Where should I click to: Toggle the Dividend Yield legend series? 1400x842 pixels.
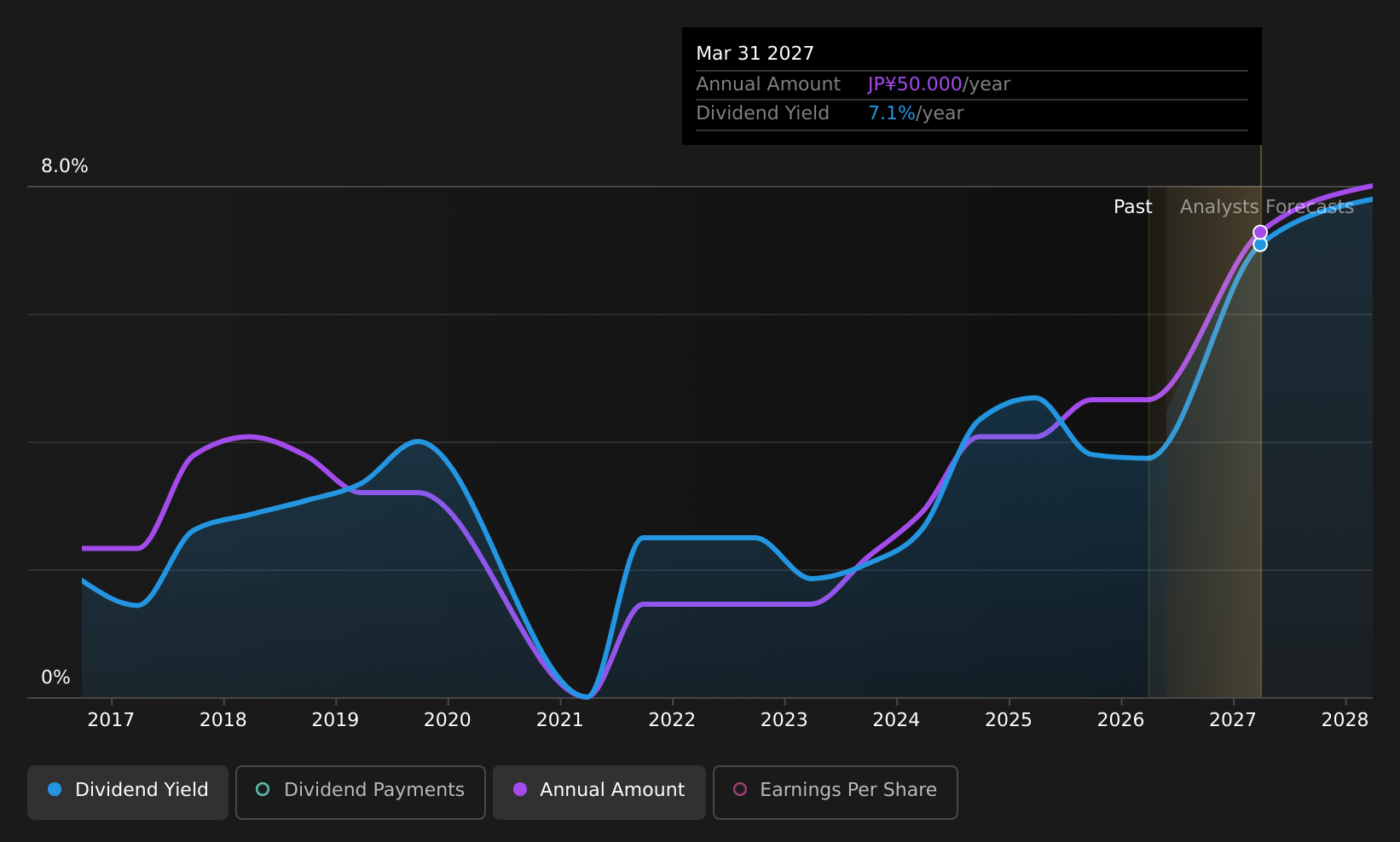tap(128, 792)
